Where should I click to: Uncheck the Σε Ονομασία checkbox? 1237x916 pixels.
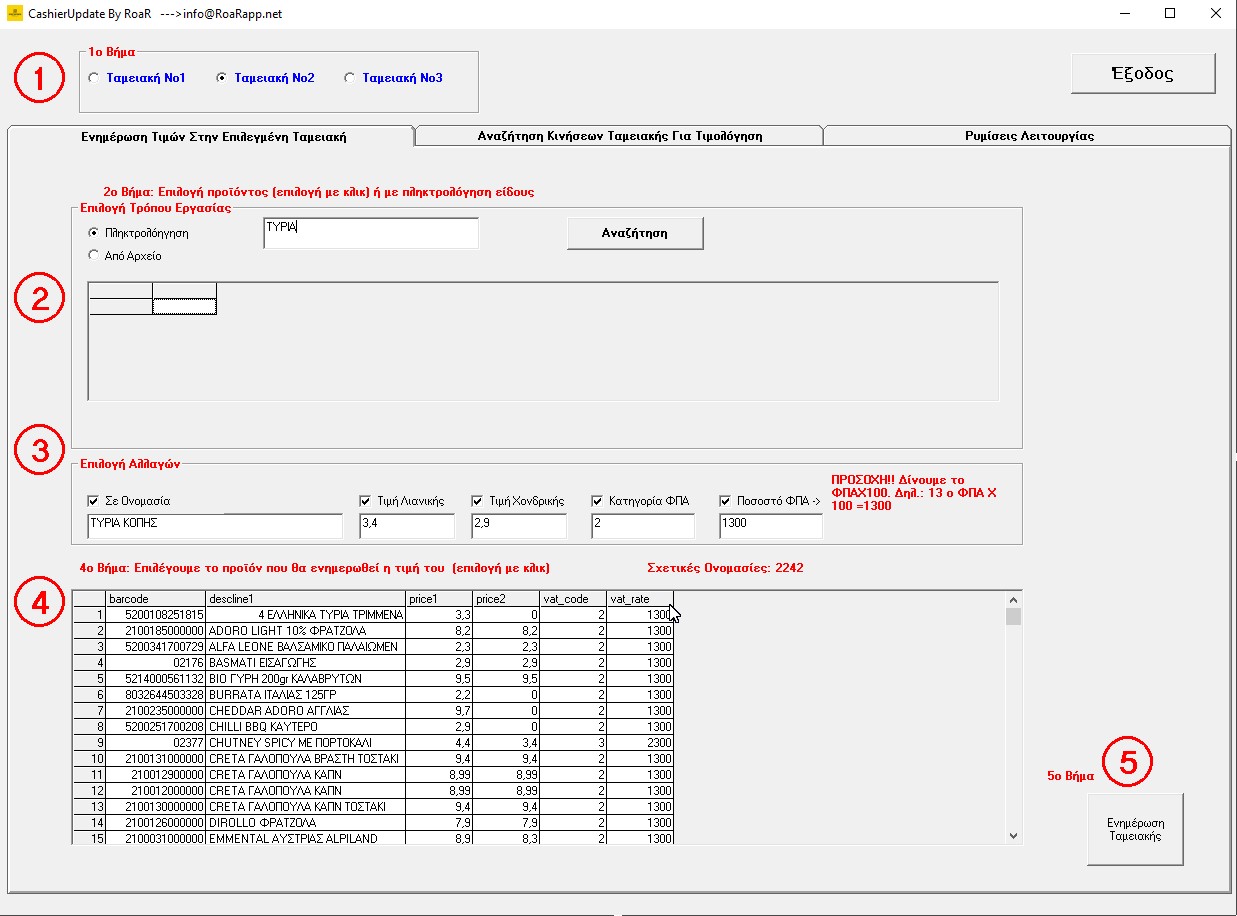[x=95, y=501]
